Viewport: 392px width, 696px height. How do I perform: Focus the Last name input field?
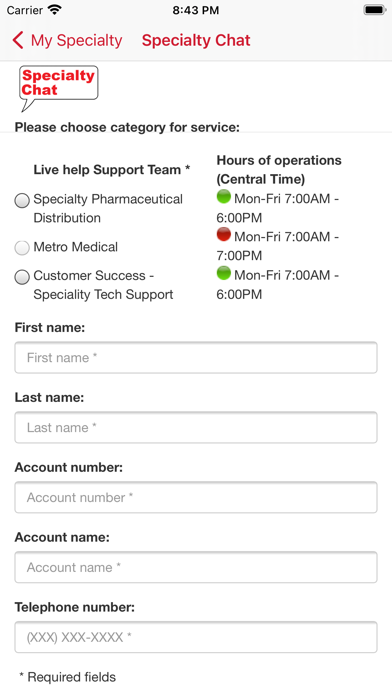[196, 427]
